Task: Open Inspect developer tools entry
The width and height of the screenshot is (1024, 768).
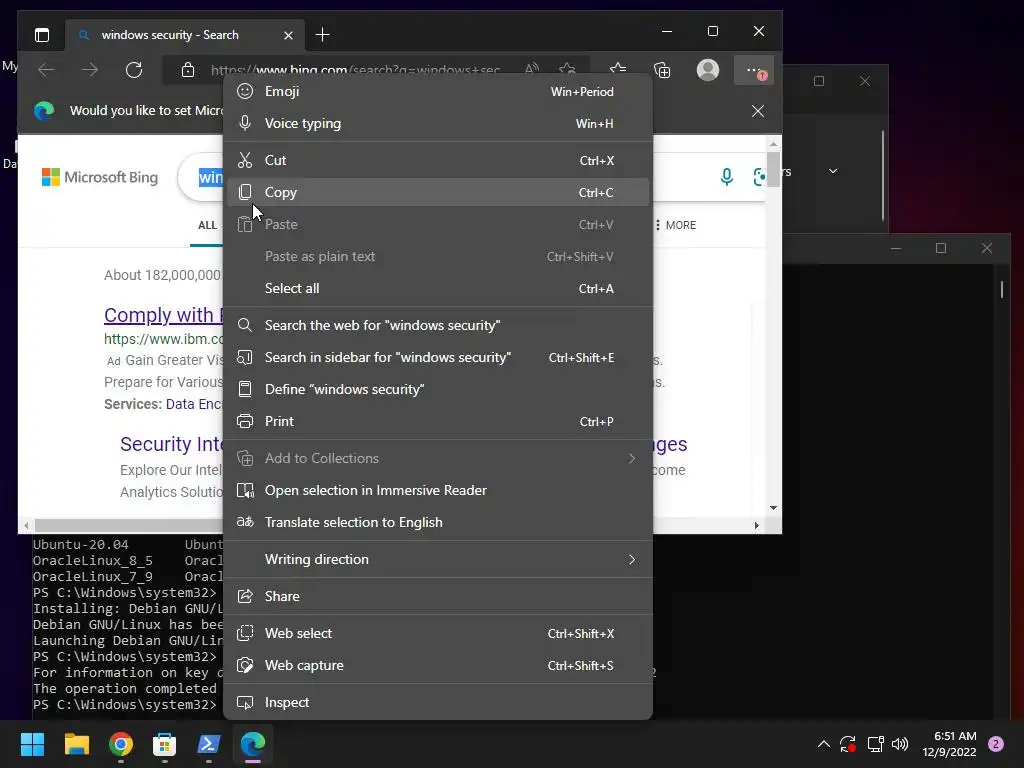Action: pyautogui.click(x=438, y=703)
